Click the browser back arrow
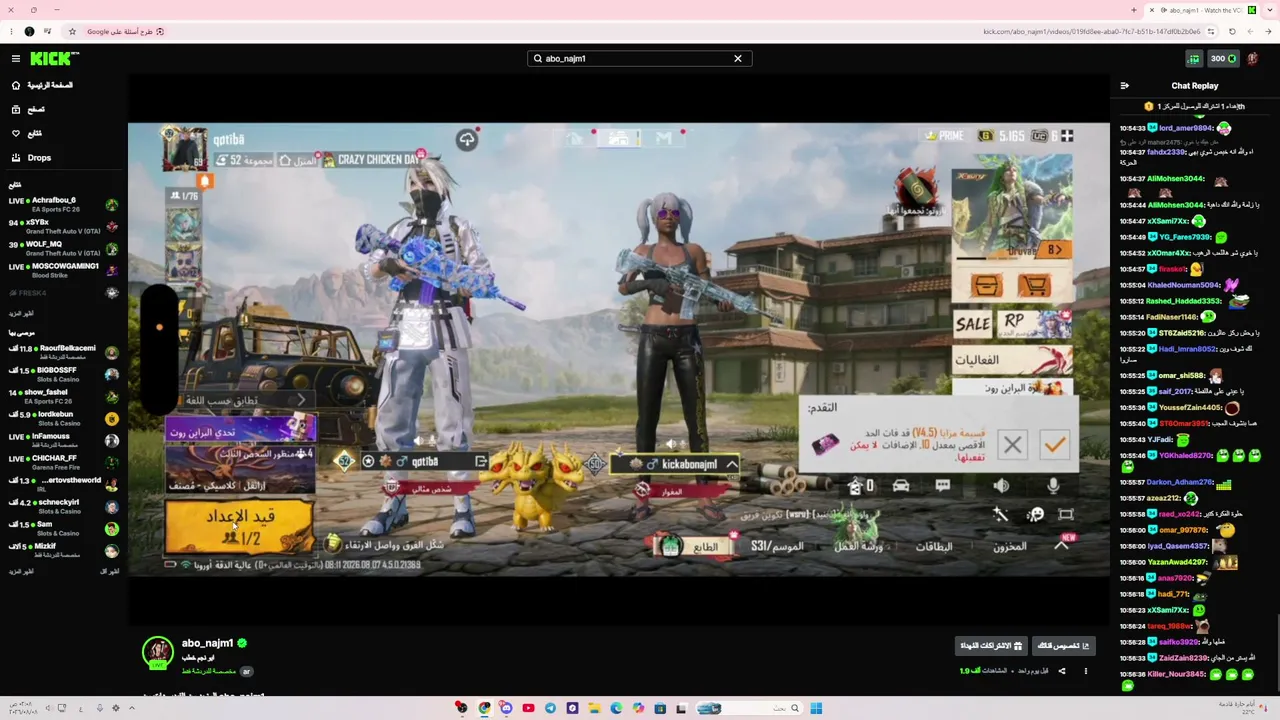 coord(1268,32)
